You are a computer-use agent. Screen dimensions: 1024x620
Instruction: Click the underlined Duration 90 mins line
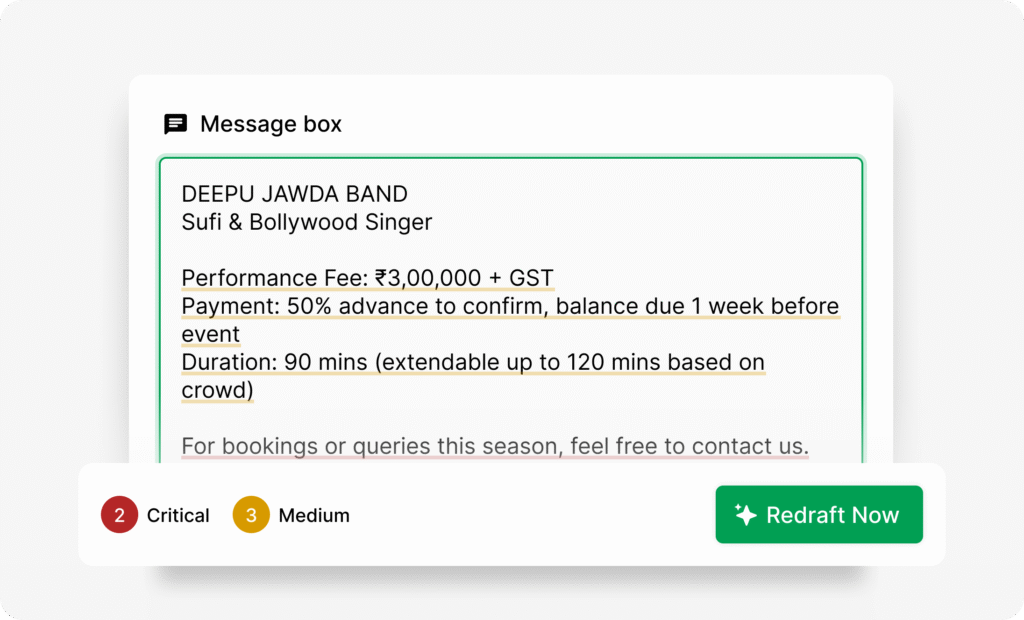click(x=473, y=362)
